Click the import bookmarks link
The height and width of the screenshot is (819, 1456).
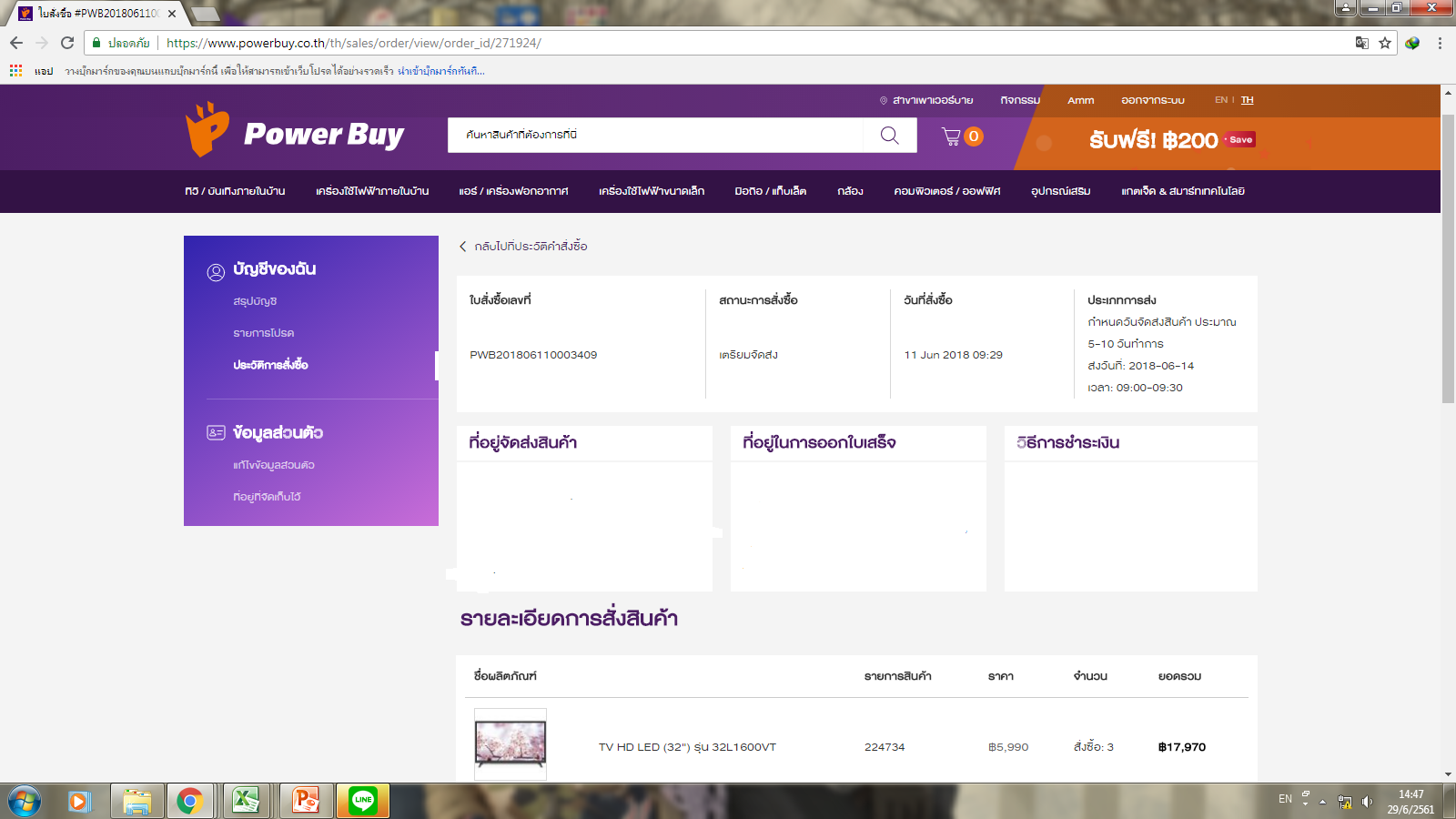tap(441, 71)
